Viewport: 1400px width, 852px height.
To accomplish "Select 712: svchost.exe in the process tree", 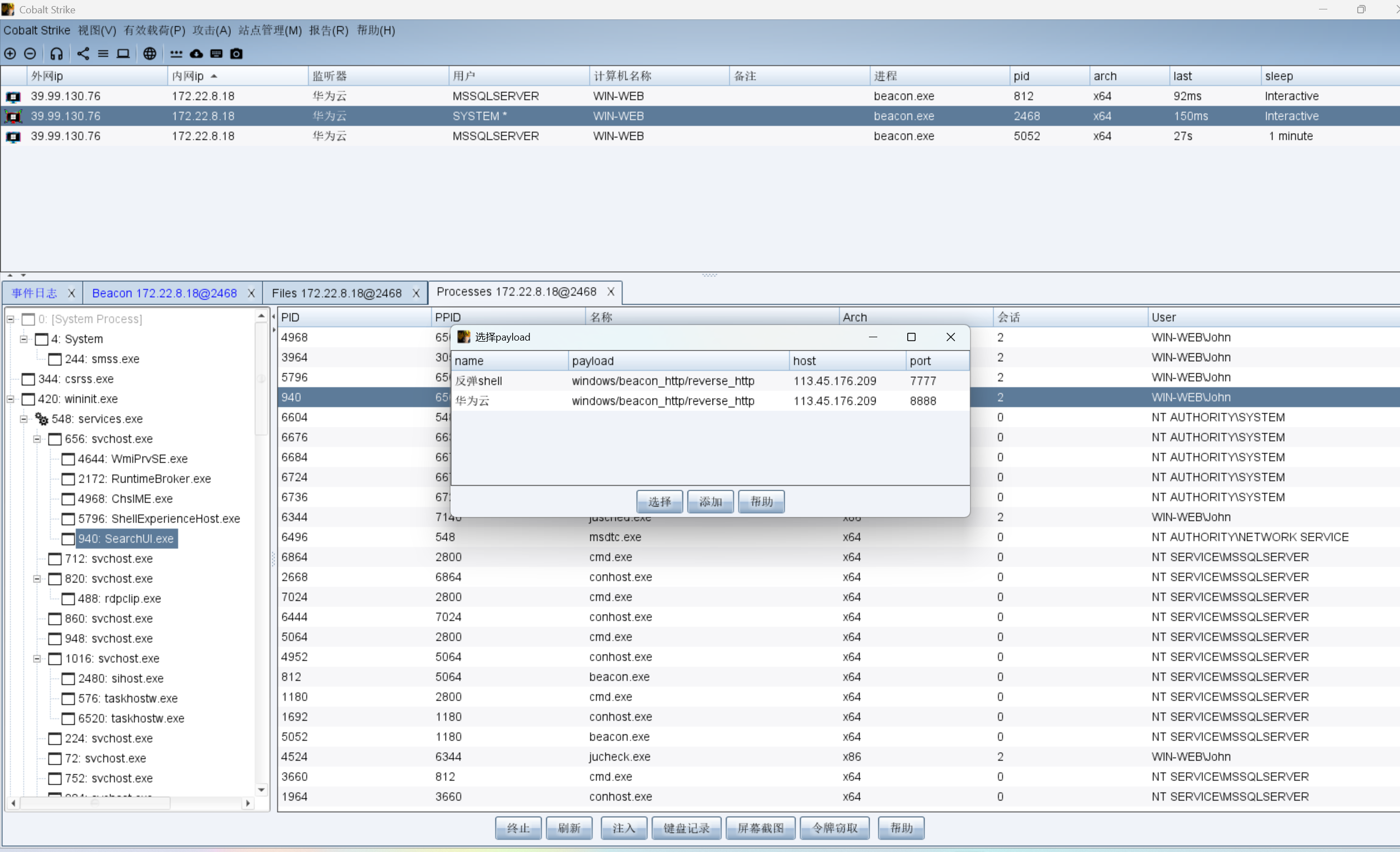I will coord(109,559).
